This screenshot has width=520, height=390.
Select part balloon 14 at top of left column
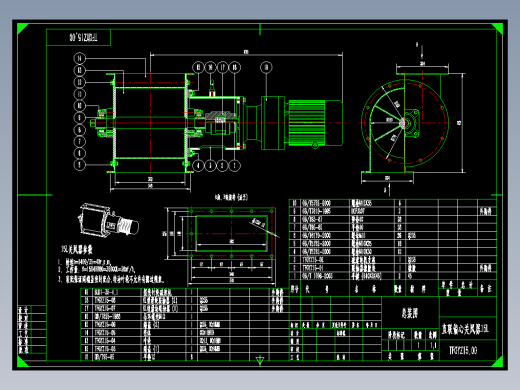tap(79, 59)
